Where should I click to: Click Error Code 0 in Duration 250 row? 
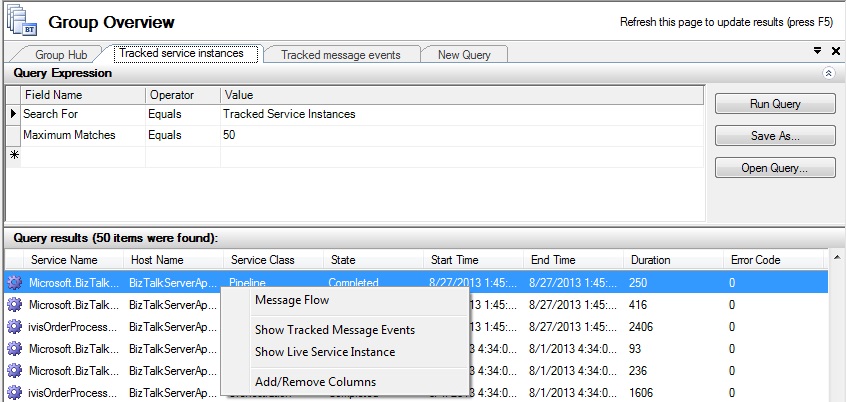[732, 282]
